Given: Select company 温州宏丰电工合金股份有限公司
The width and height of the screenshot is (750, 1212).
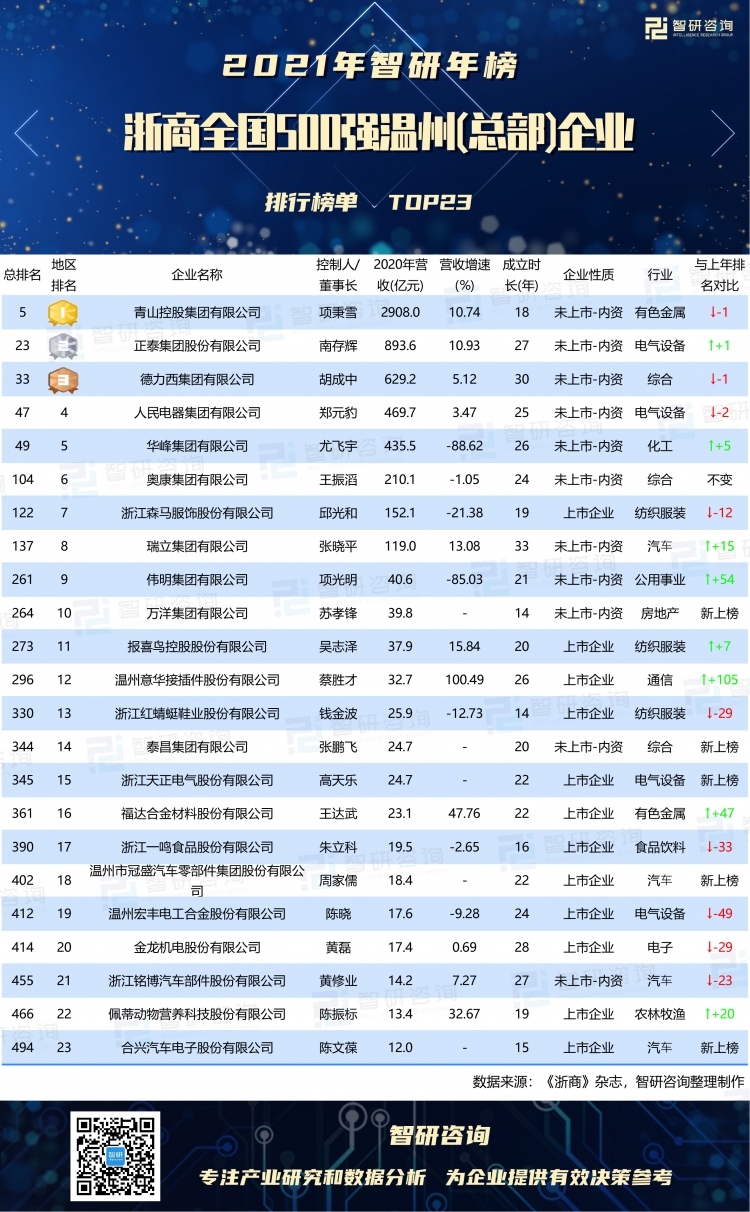Looking at the screenshot, I should [197, 914].
